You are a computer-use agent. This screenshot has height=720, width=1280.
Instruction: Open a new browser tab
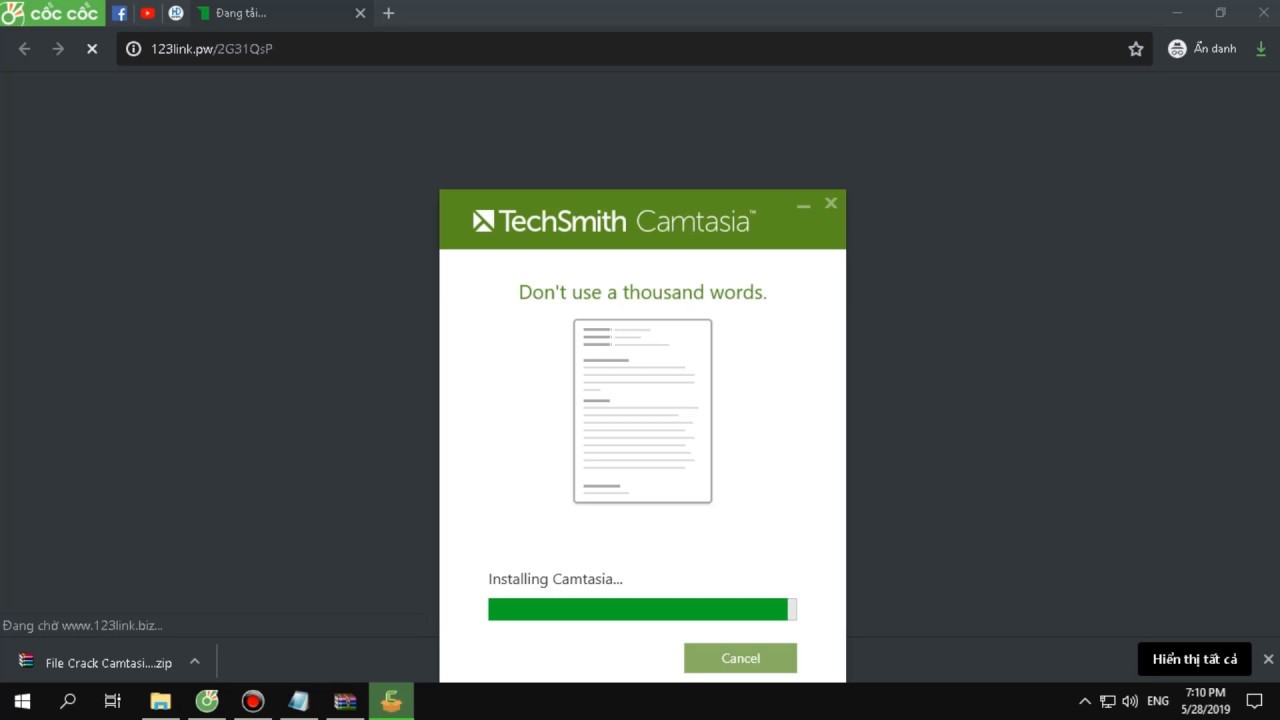coord(389,13)
